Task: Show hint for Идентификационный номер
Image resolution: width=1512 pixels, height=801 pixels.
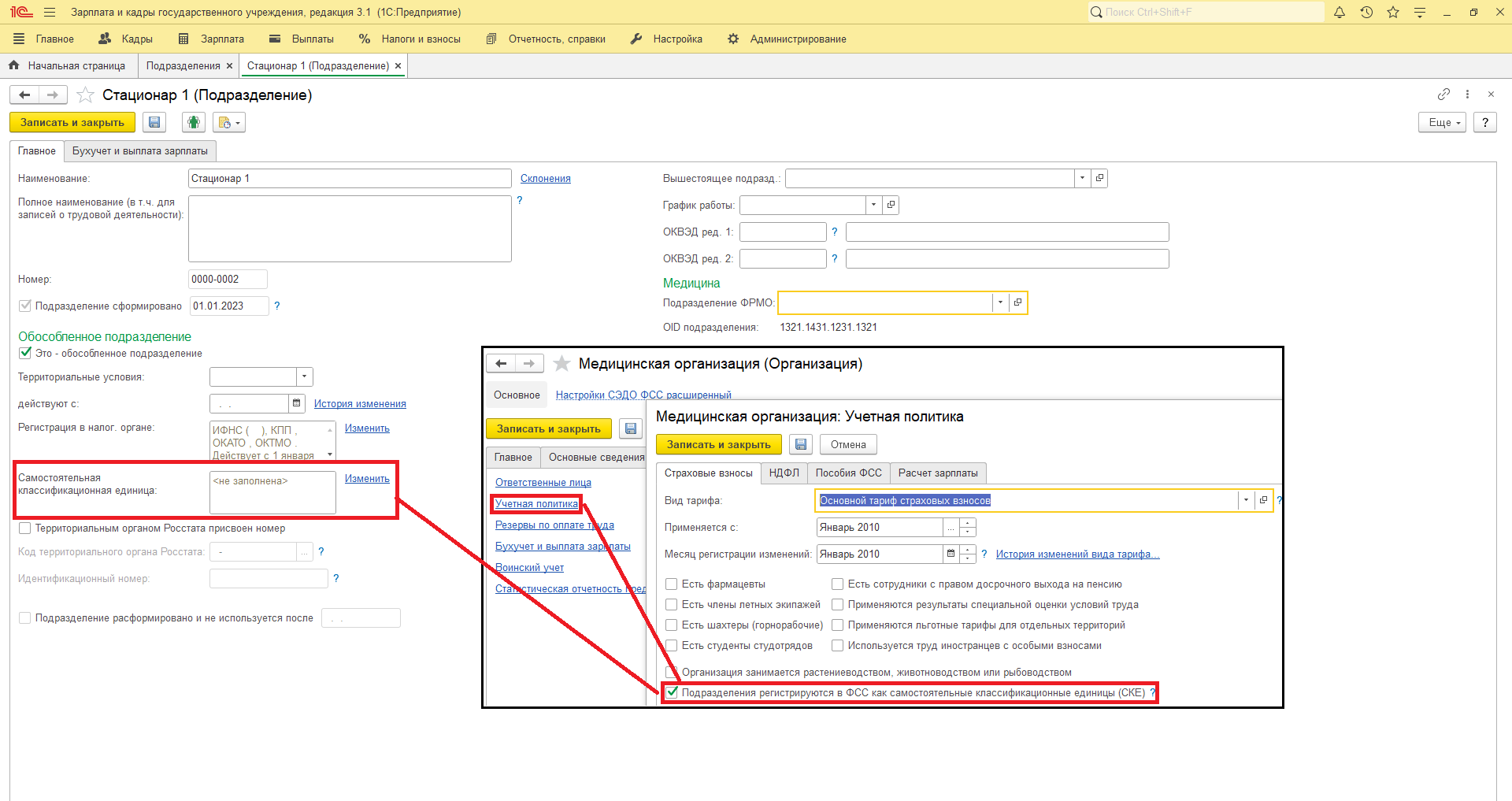Action: (x=336, y=578)
